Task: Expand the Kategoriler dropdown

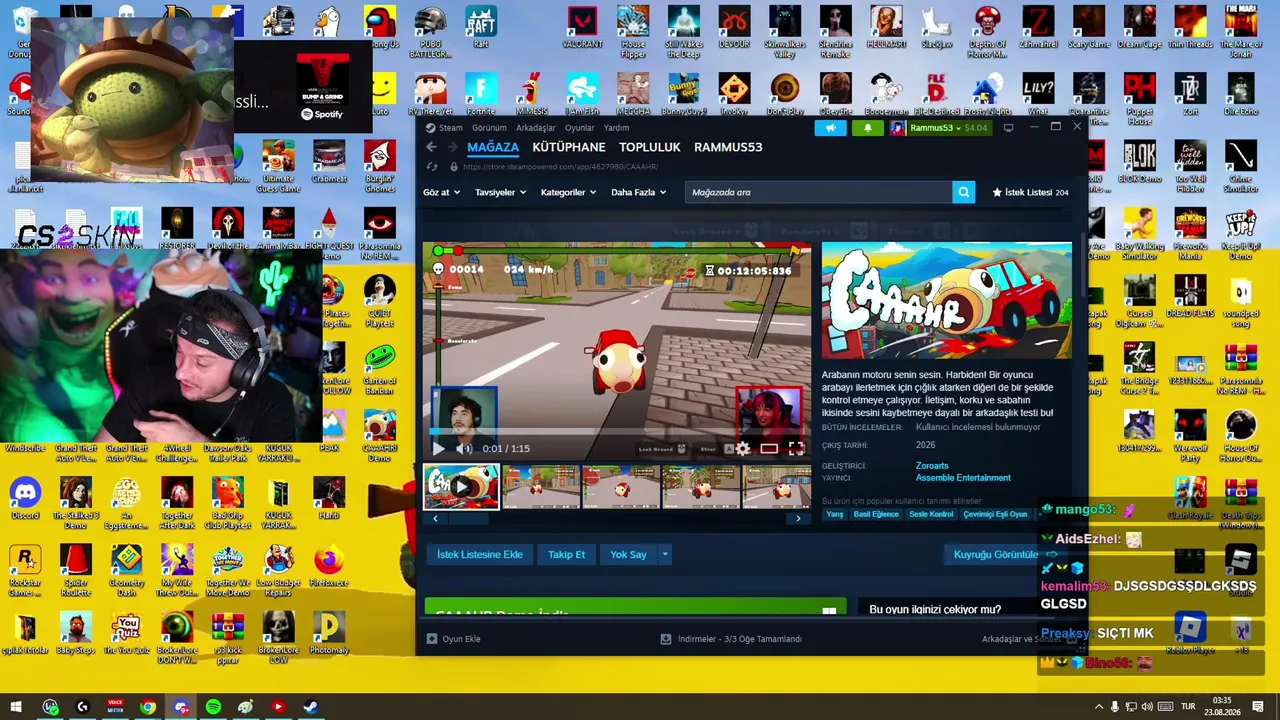Action: click(568, 192)
